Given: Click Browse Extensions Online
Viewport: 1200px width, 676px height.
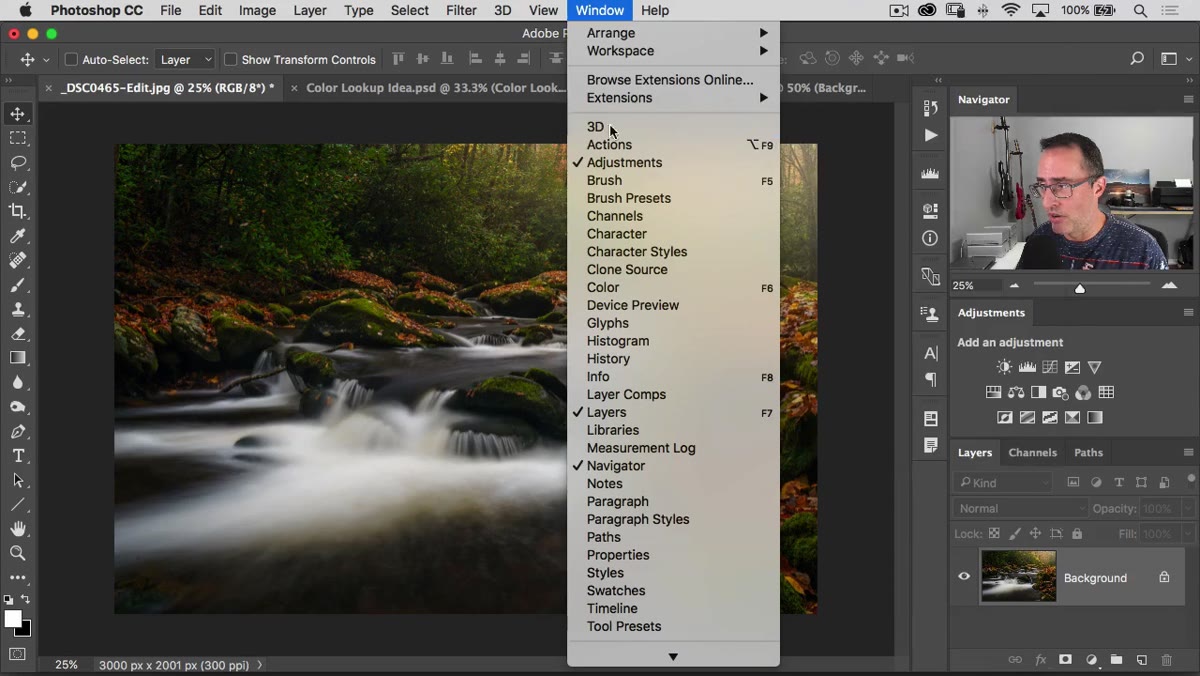Looking at the screenshot, I should (x=673, y=80).
